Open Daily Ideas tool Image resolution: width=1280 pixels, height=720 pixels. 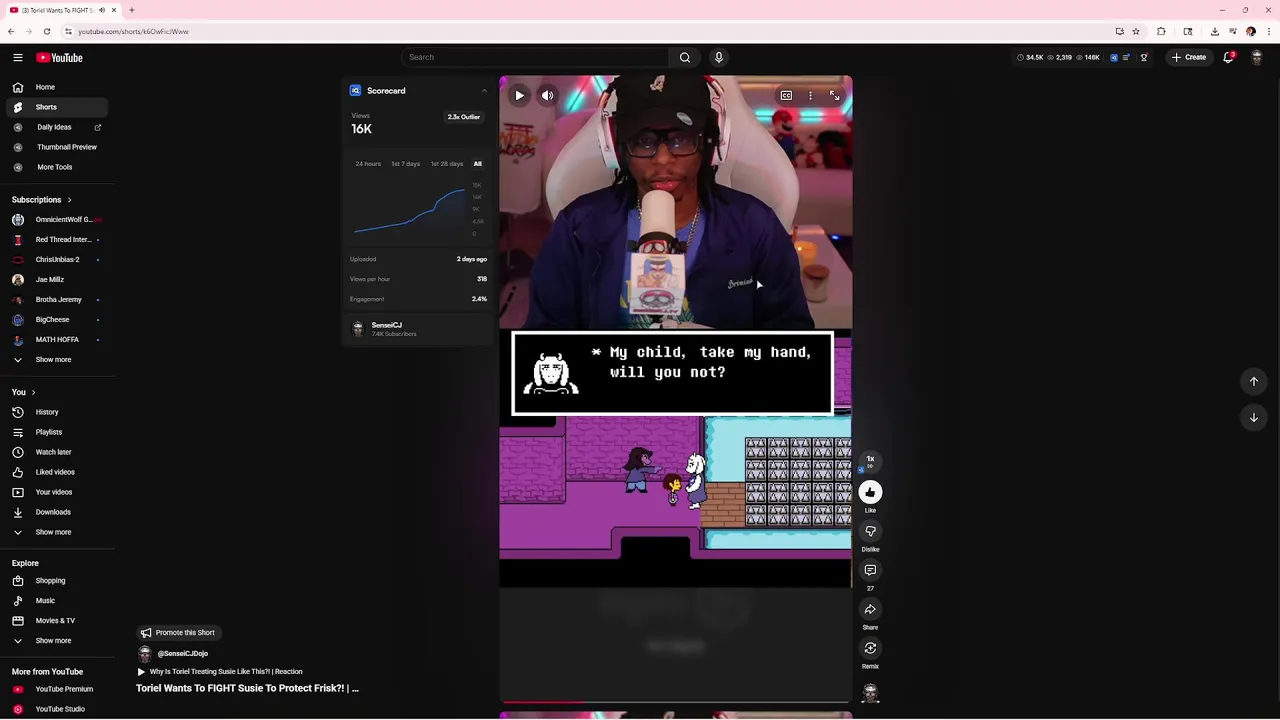click(x=58, y=127)
